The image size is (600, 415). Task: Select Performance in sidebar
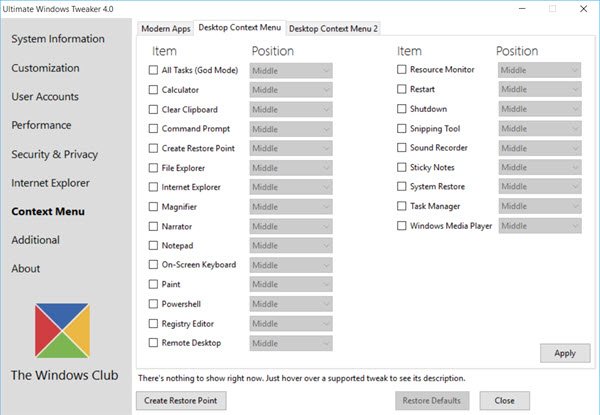[x=41, y=125]
